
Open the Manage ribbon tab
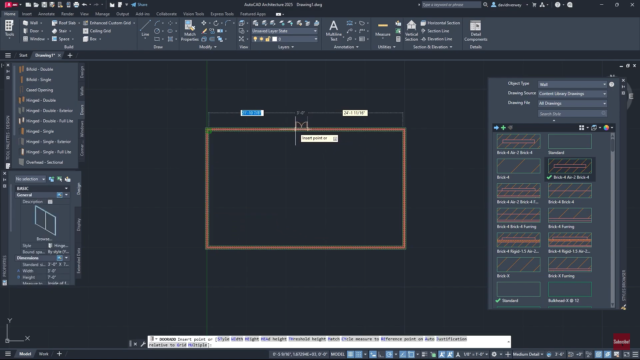coord(102,14)
